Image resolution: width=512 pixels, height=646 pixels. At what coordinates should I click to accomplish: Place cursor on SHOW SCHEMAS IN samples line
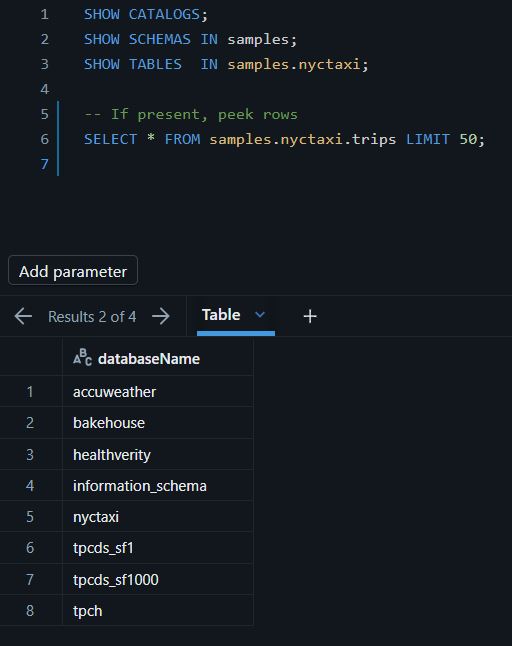click(190, 39)
